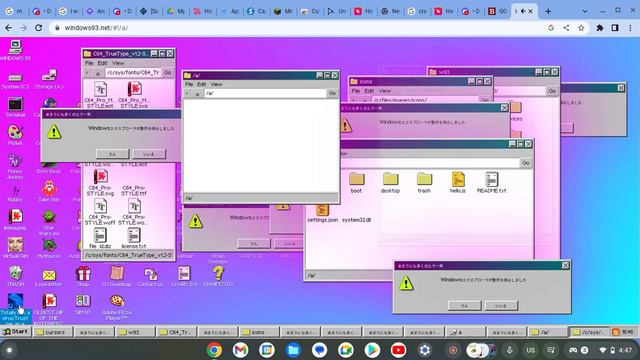Open the Storage (A:) drive icon
Image resolution: width=640 pixels, height=360 pixels.
(x=49, y=80)
